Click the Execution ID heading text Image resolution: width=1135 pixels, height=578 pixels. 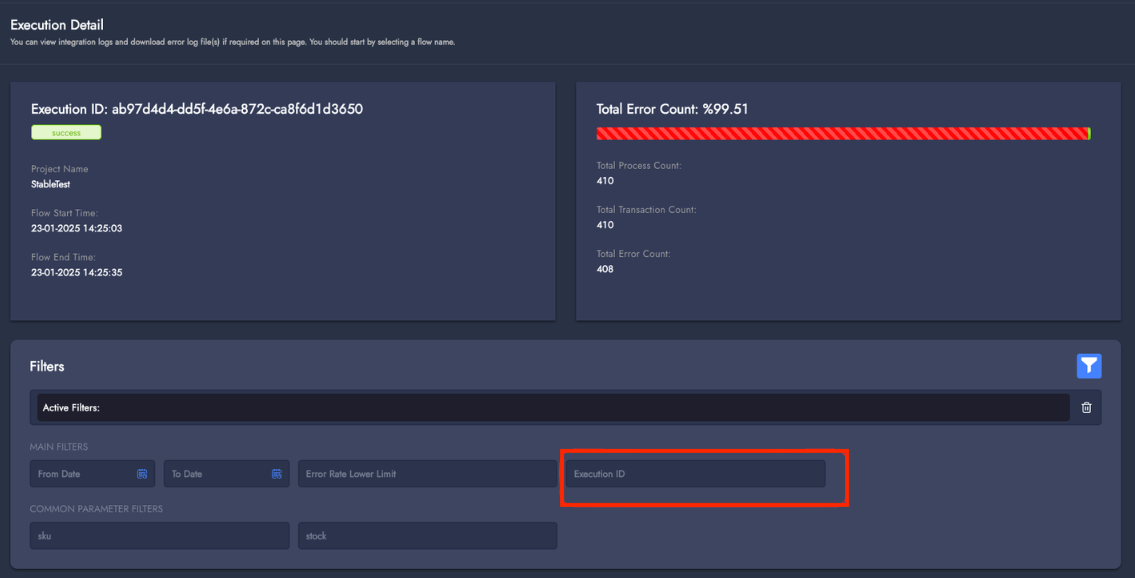tap(196, 109)
